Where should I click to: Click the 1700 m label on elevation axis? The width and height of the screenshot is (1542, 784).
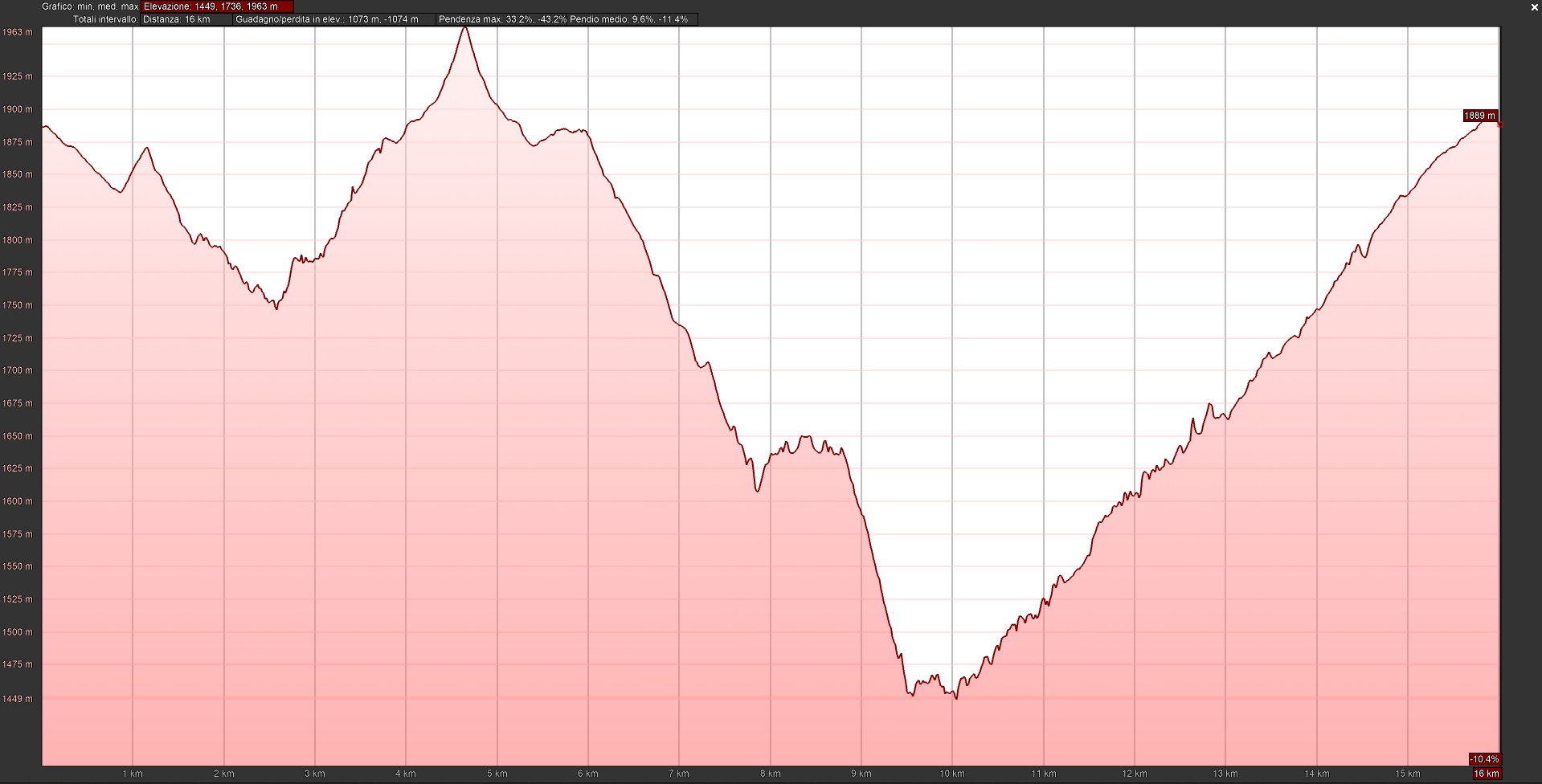click(18, 370)
